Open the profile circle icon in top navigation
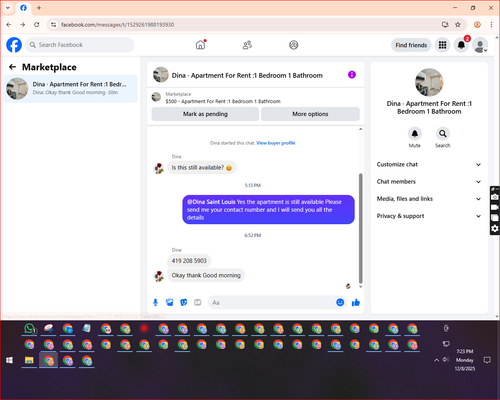The width and height of the screenshot is (500, 400). click(x=294, y=45)
